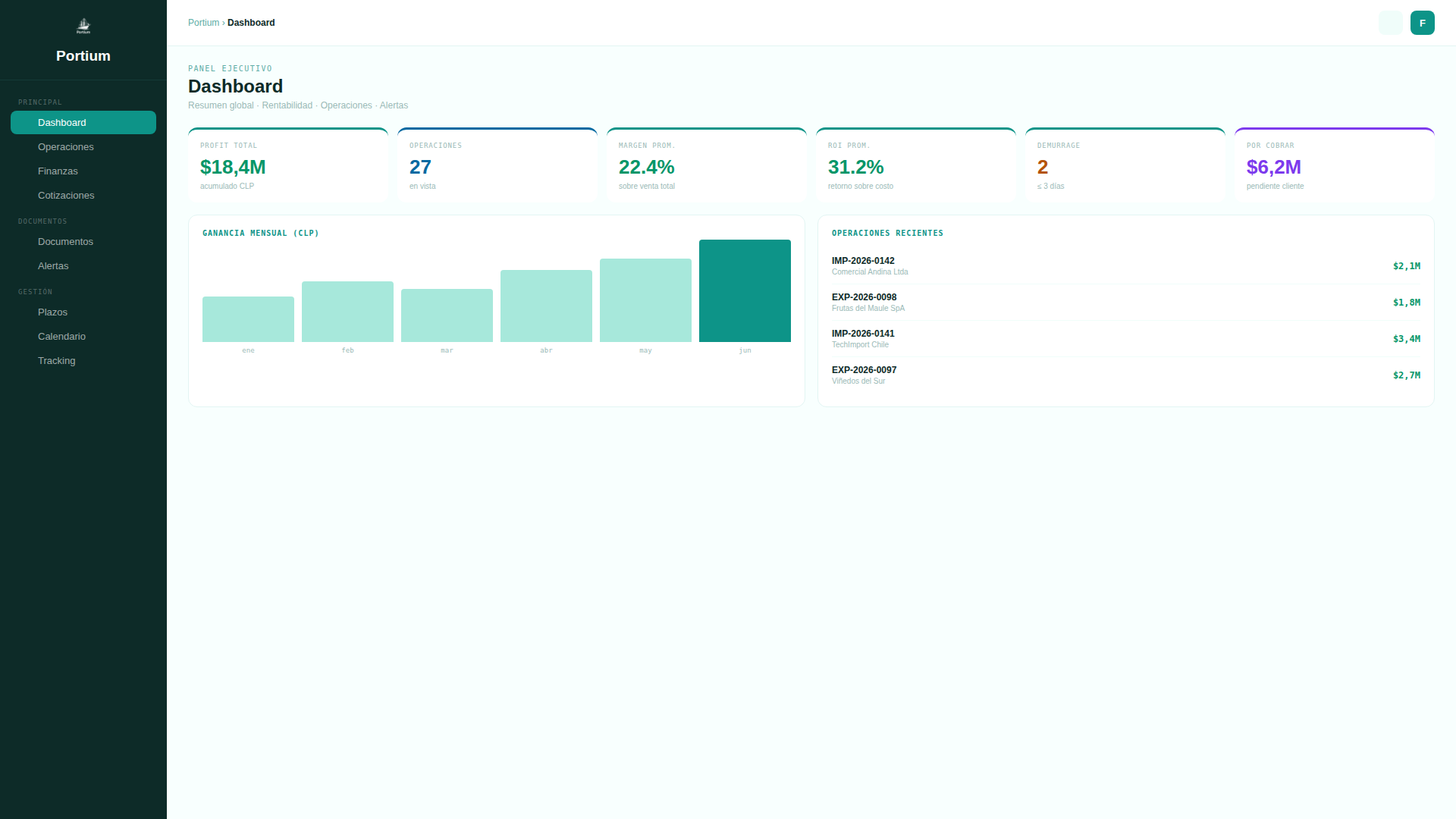Click the retorno sobre costo caption
1456x819 pixels.
860,187
